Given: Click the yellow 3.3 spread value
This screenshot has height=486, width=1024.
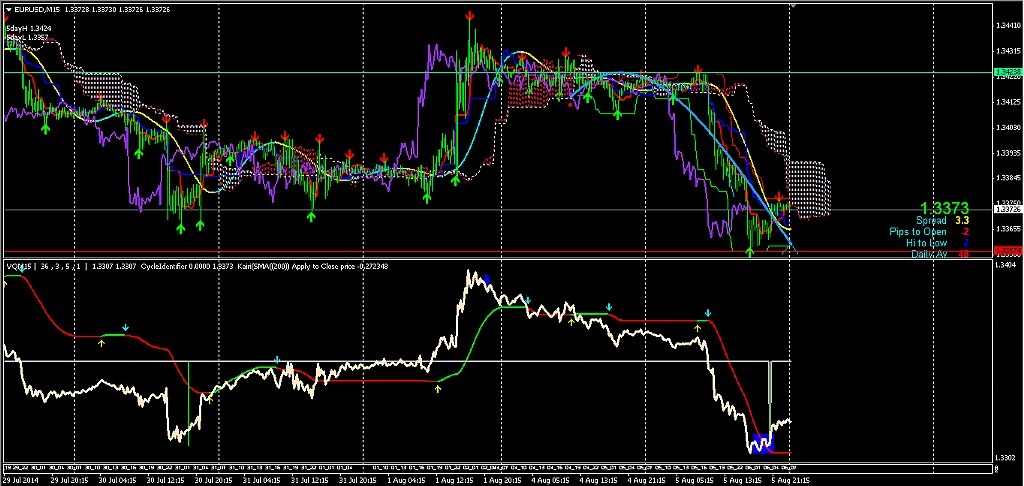Looking at the screenshot, I should [x=962, y=221].
